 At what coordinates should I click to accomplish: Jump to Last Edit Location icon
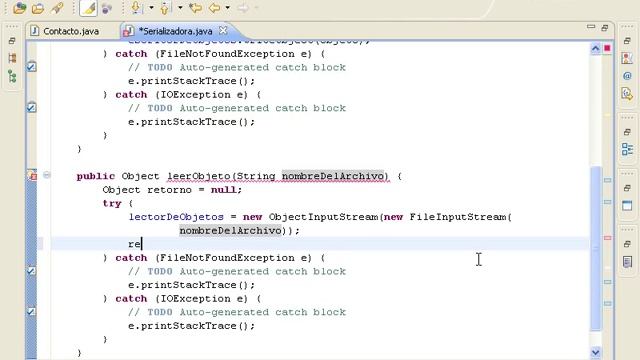click(x=196, y=8)
